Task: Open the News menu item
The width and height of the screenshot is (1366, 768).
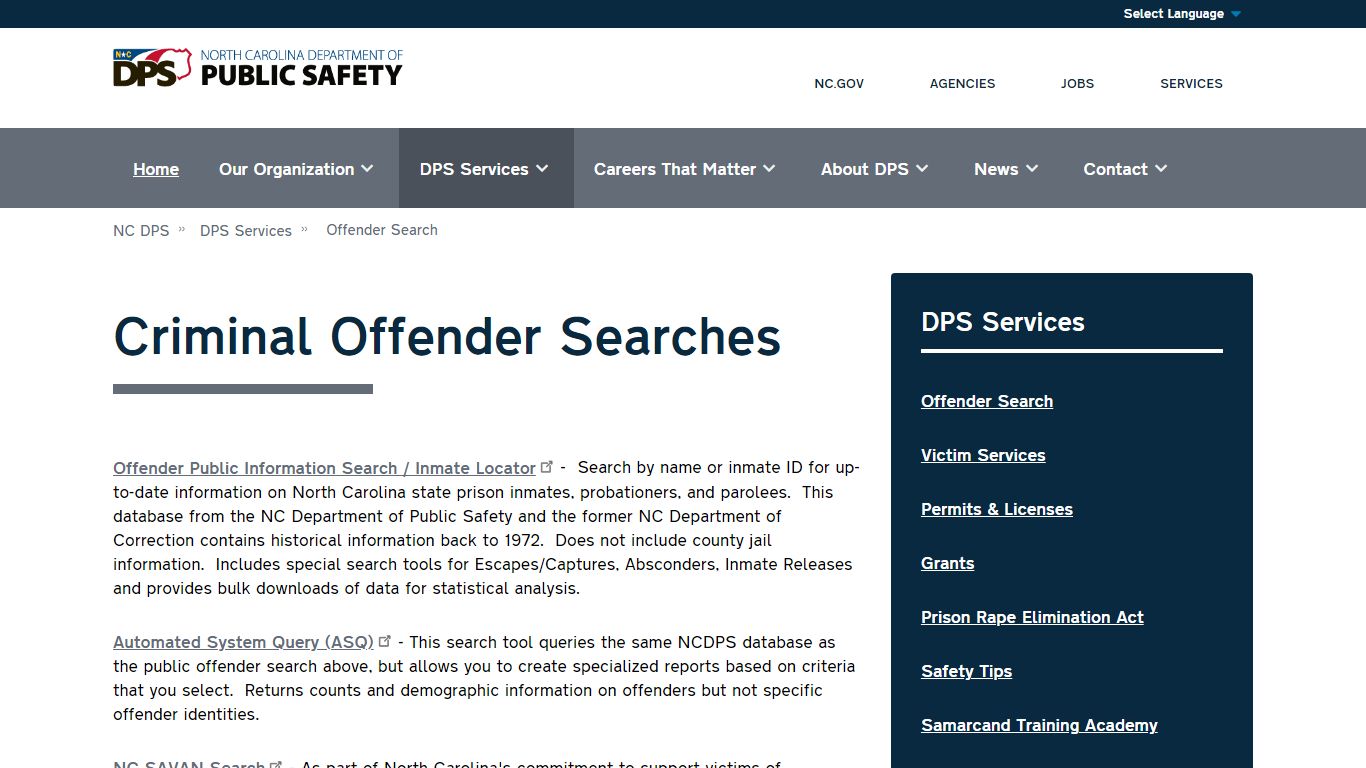Action: pyautogui.click(x=996, y=169)
